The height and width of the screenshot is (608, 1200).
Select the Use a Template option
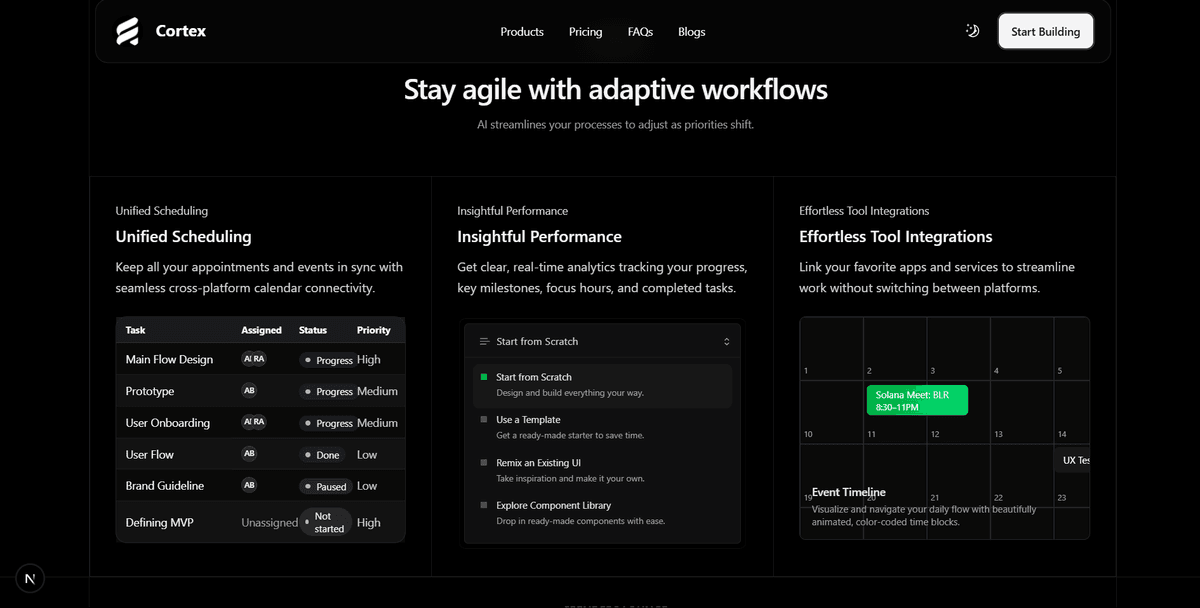602,428
